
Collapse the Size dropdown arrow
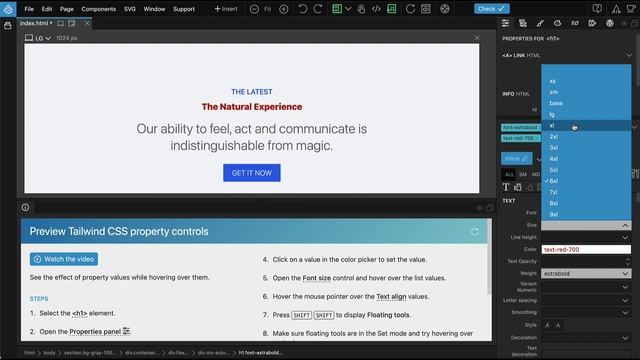(x=625, y=225)
